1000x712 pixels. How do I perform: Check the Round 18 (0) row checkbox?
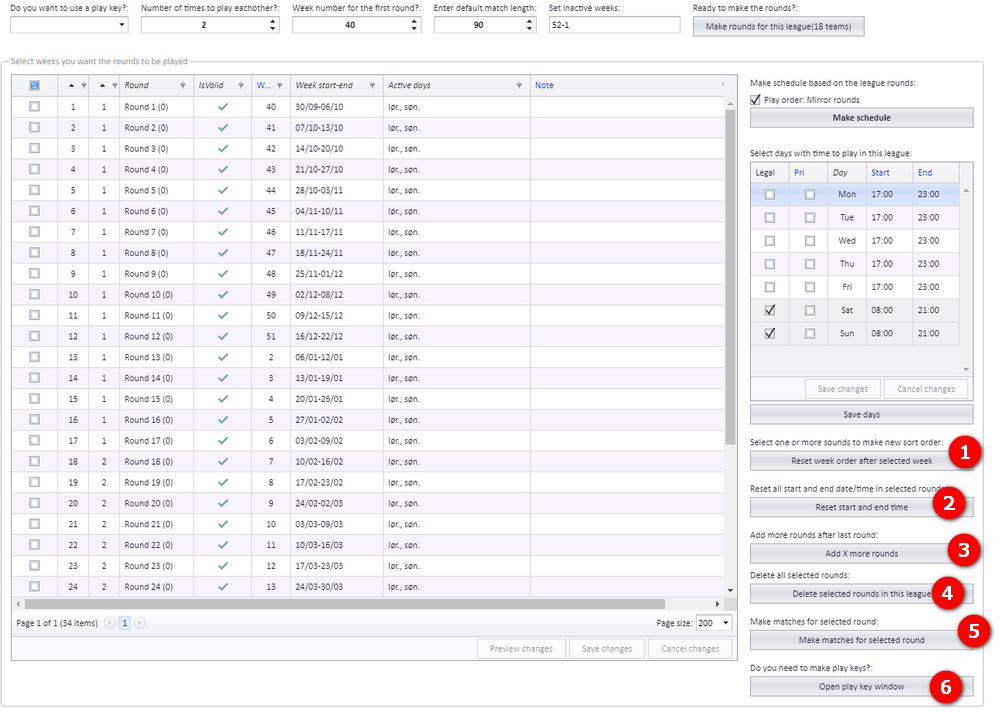34,461
